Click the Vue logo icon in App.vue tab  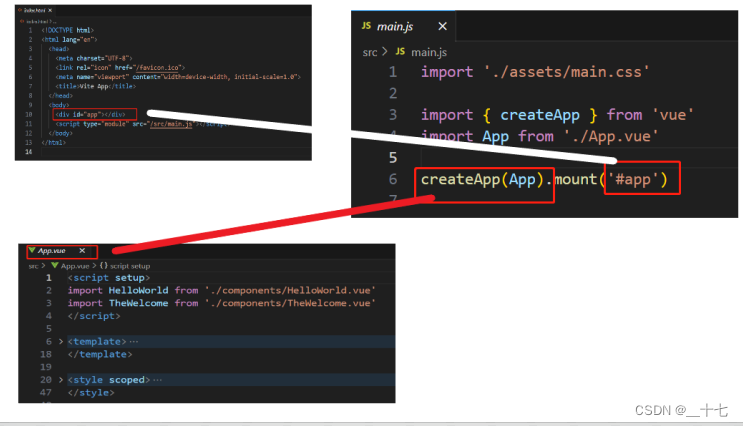tap(32, 250)
